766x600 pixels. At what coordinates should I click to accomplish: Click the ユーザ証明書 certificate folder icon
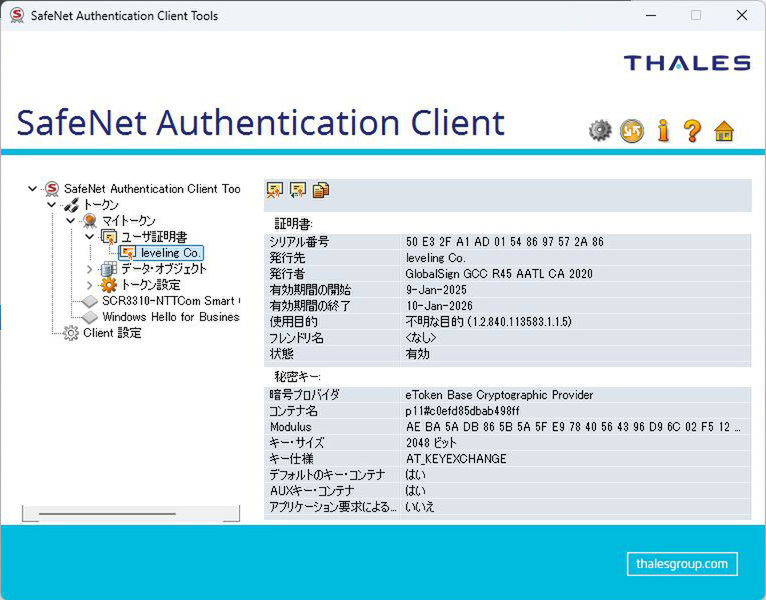click(109, 237)
